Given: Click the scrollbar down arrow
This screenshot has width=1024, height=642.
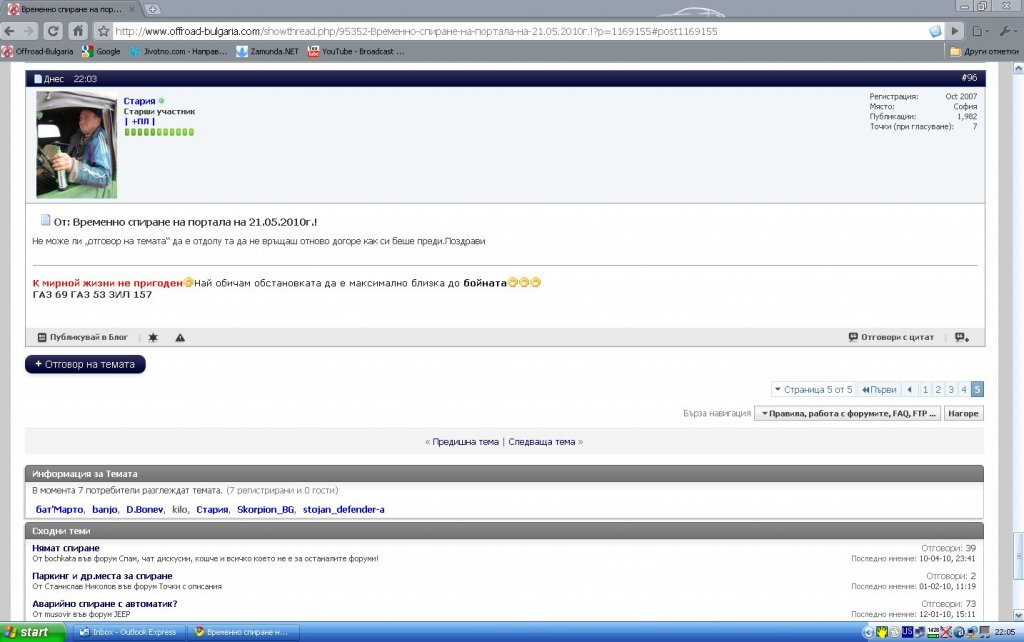Looking at the screenshot, I should [1018, 615].
